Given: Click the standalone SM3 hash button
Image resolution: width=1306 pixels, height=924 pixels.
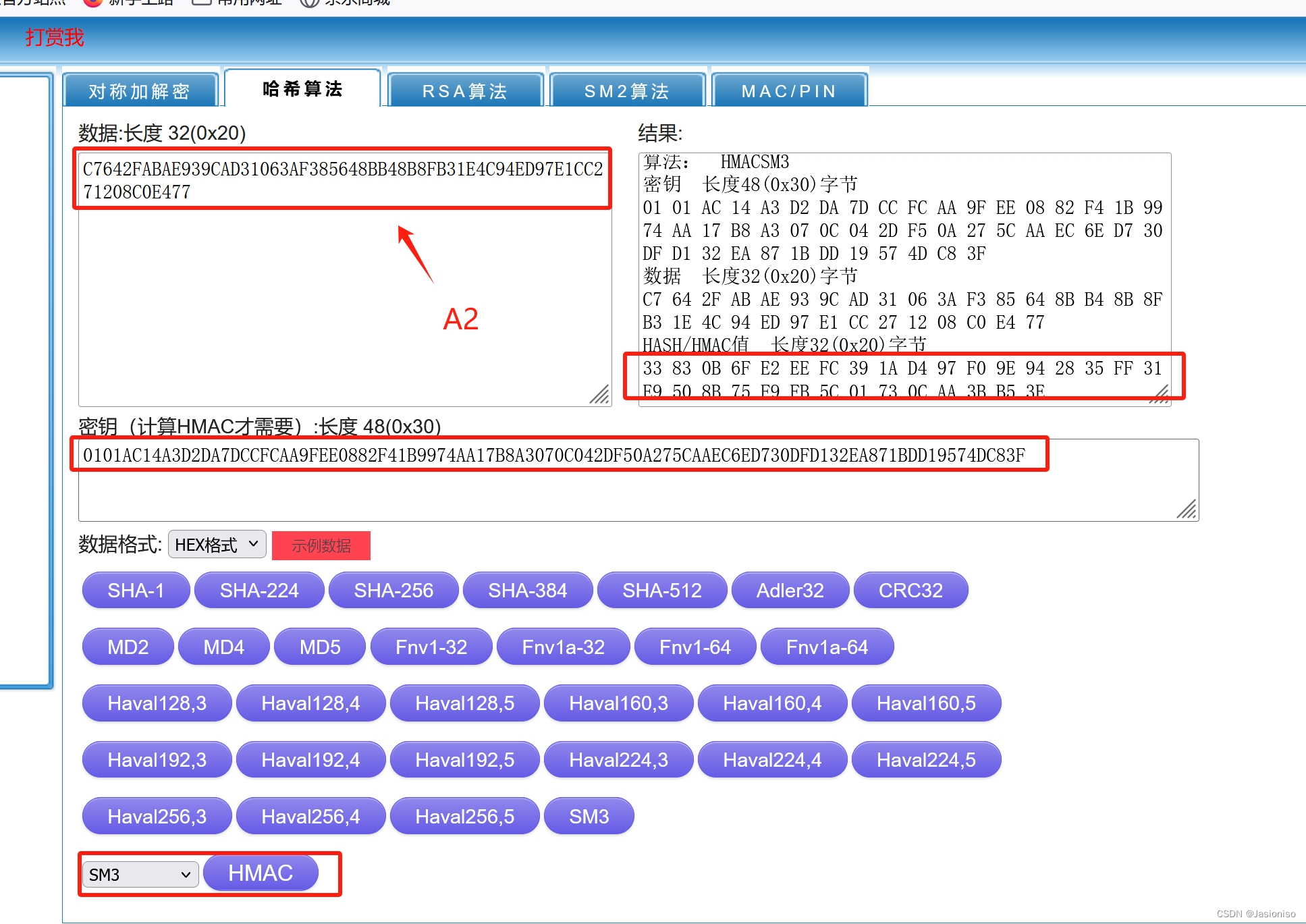Looking at the screenshot, I should pos(589,816).
